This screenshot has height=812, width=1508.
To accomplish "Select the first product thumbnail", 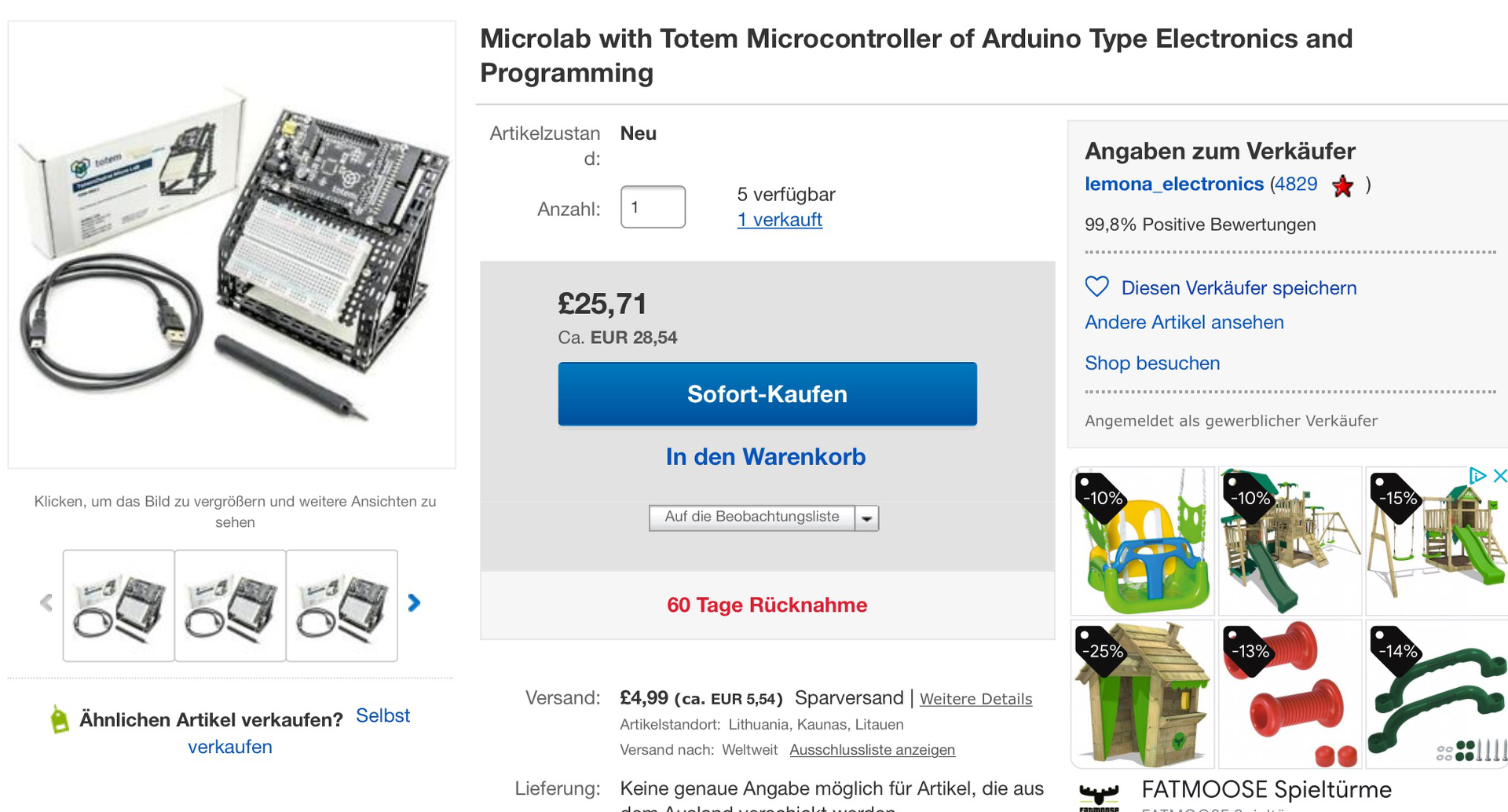I will point(119,605).
